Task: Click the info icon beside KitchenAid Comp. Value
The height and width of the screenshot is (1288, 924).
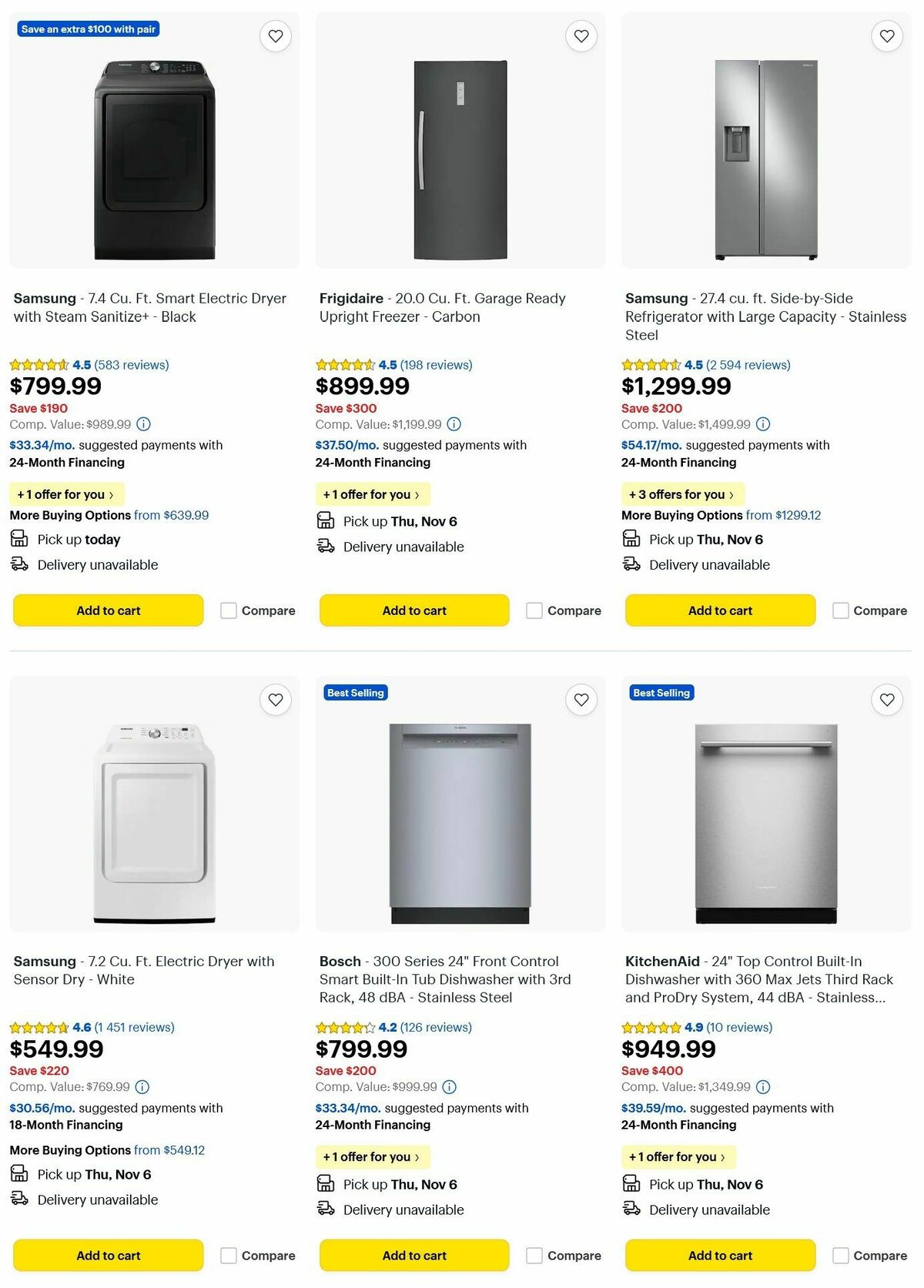Action: click(x=762, y=1087)
